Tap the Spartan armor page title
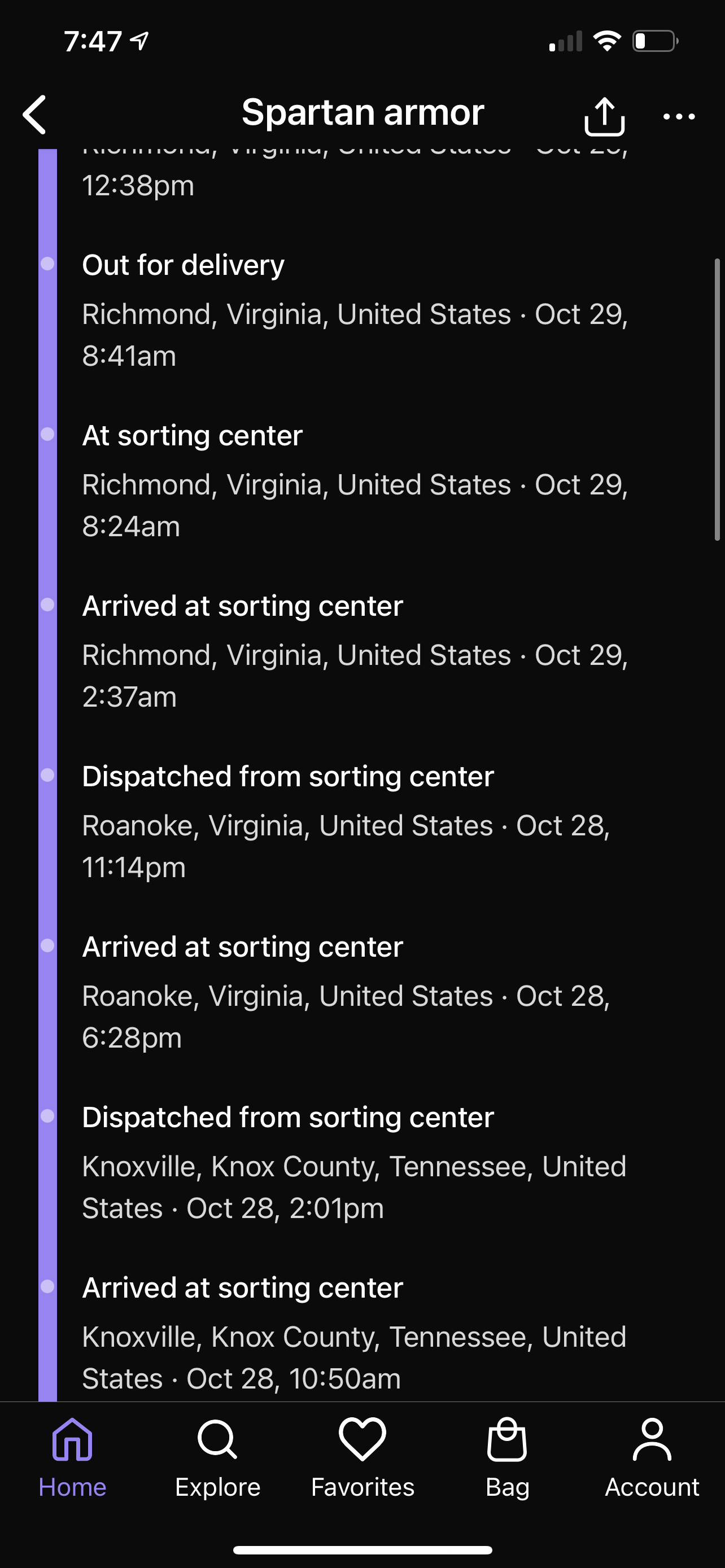725x1568 pixels. coord(363,113)
